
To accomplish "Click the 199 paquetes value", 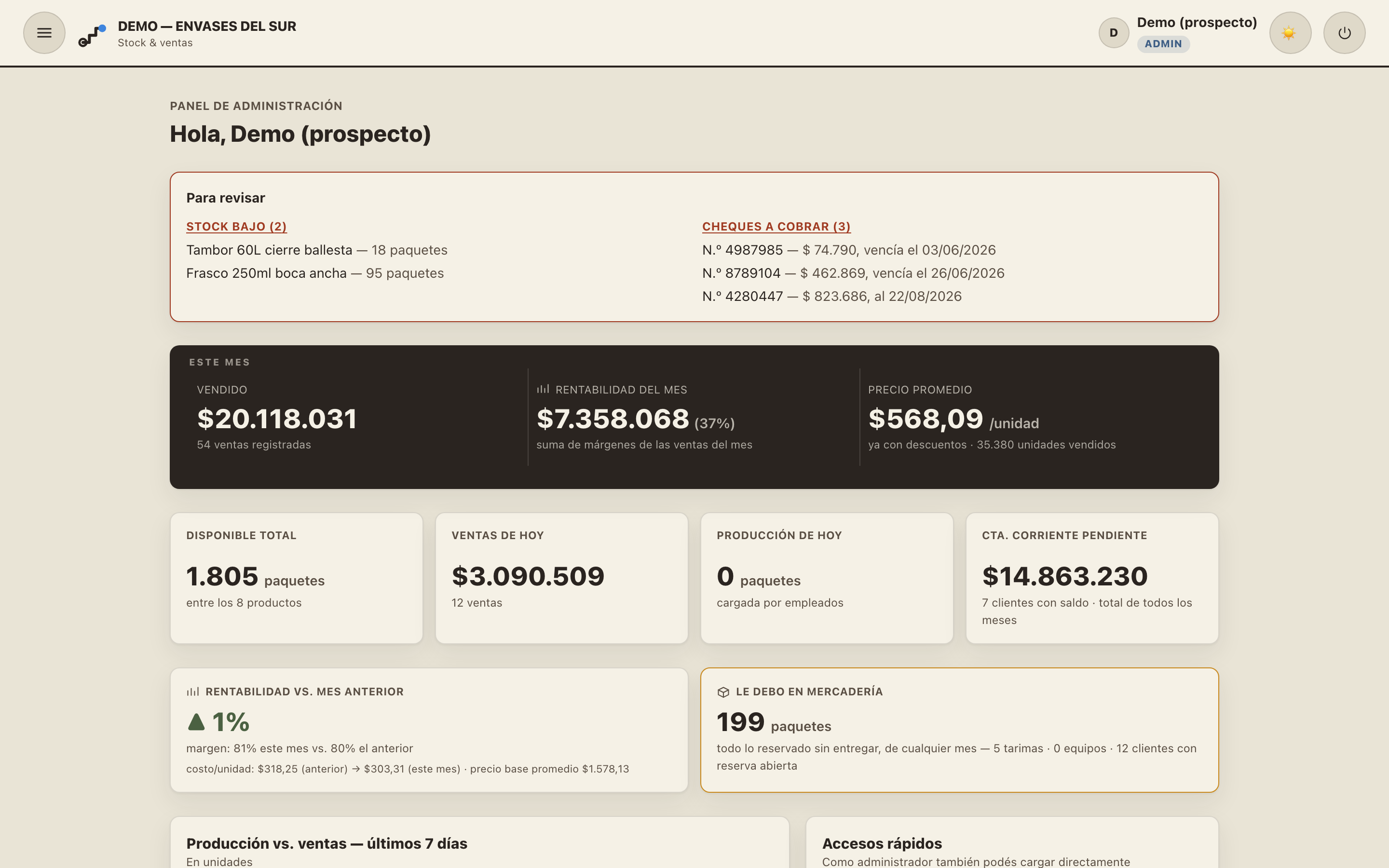I will click(773, 722).
